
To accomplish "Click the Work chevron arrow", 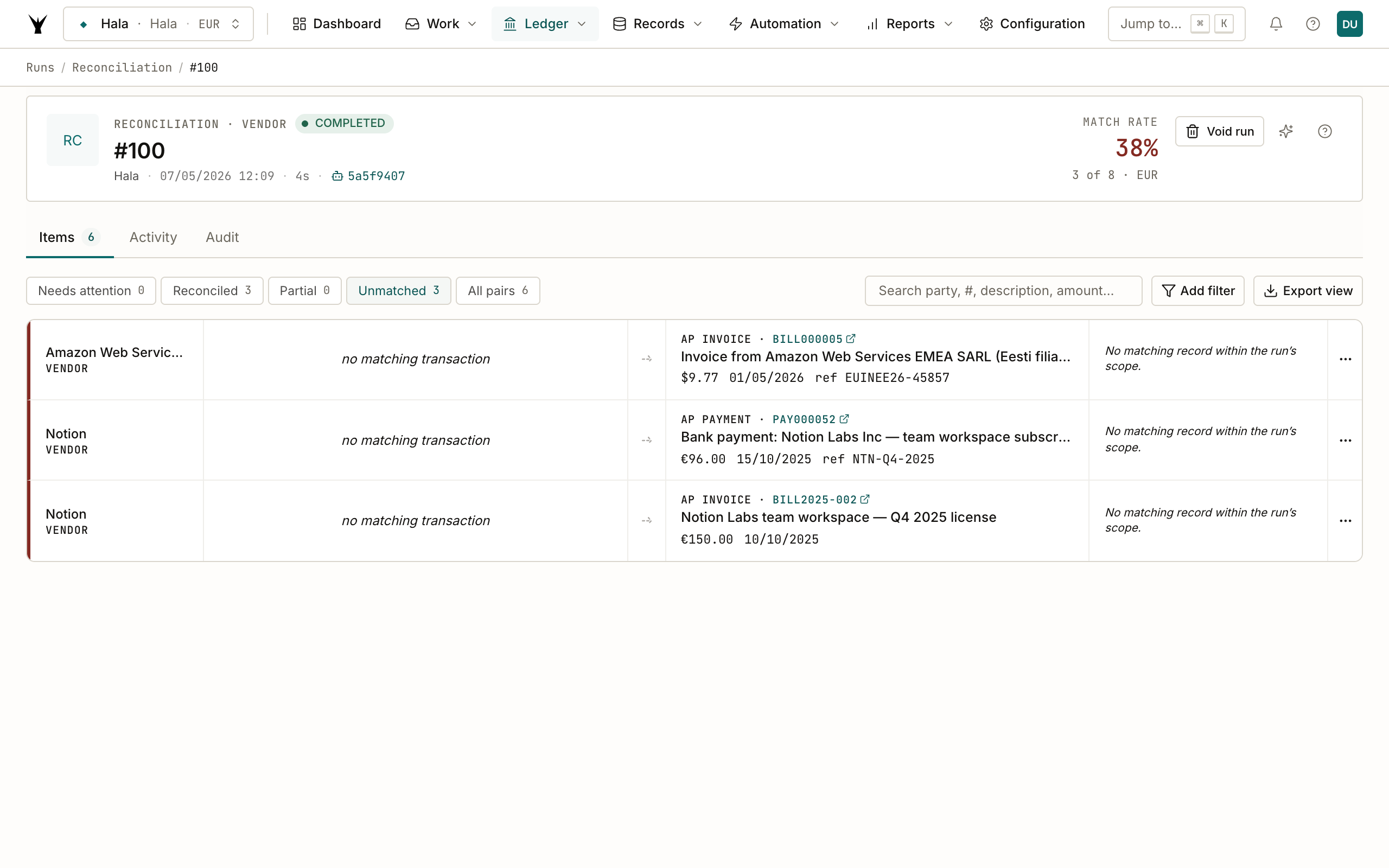I will click(x=473, y=24).
